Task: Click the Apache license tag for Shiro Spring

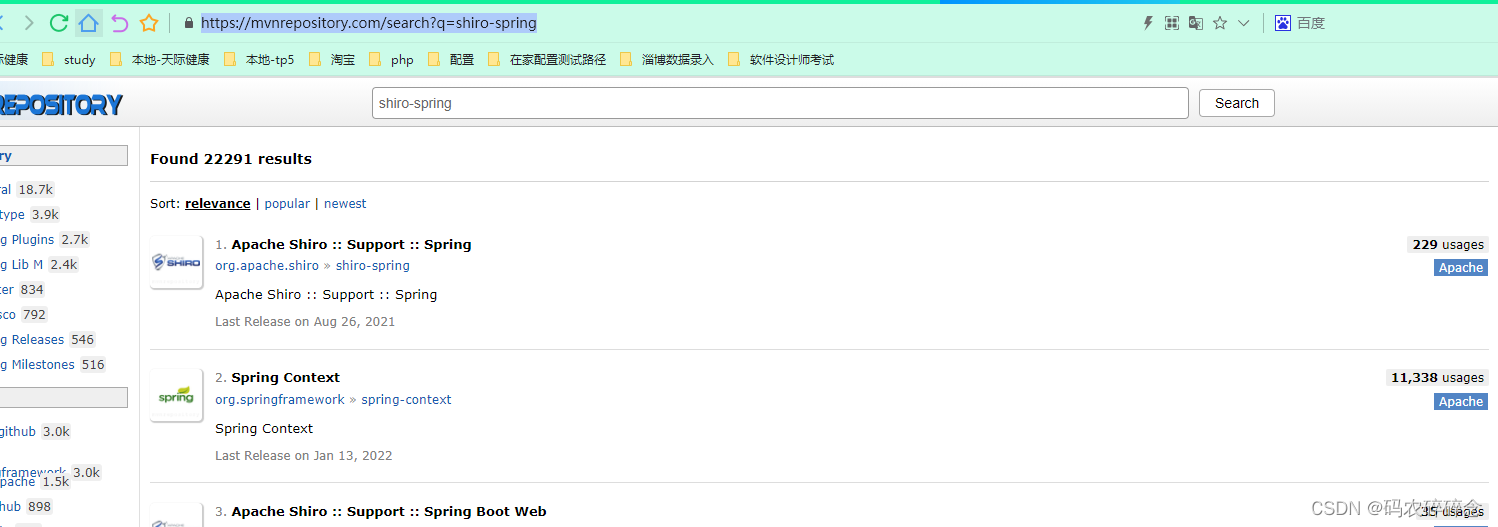Action: (1461, 267)
